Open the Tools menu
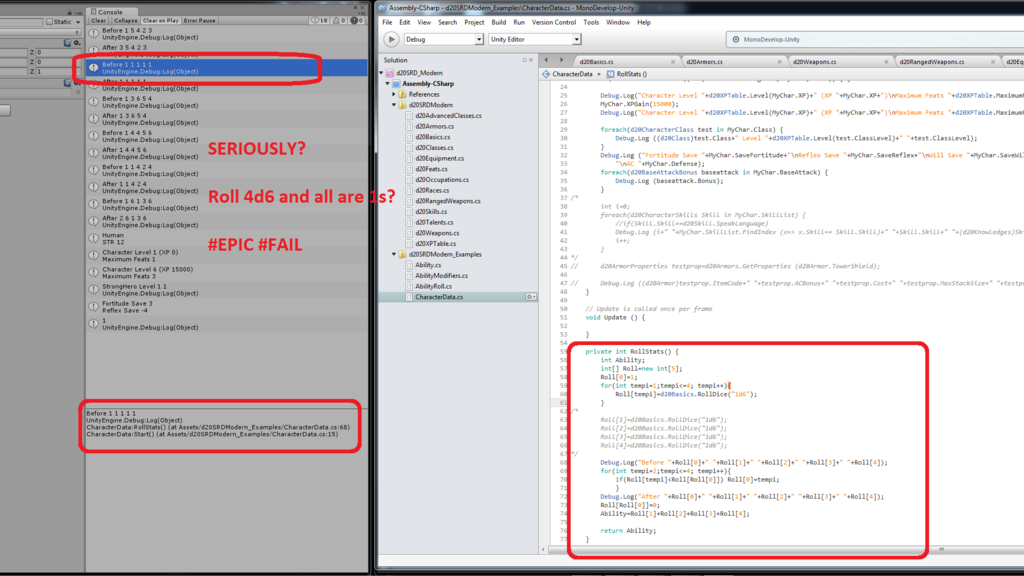 591,23
